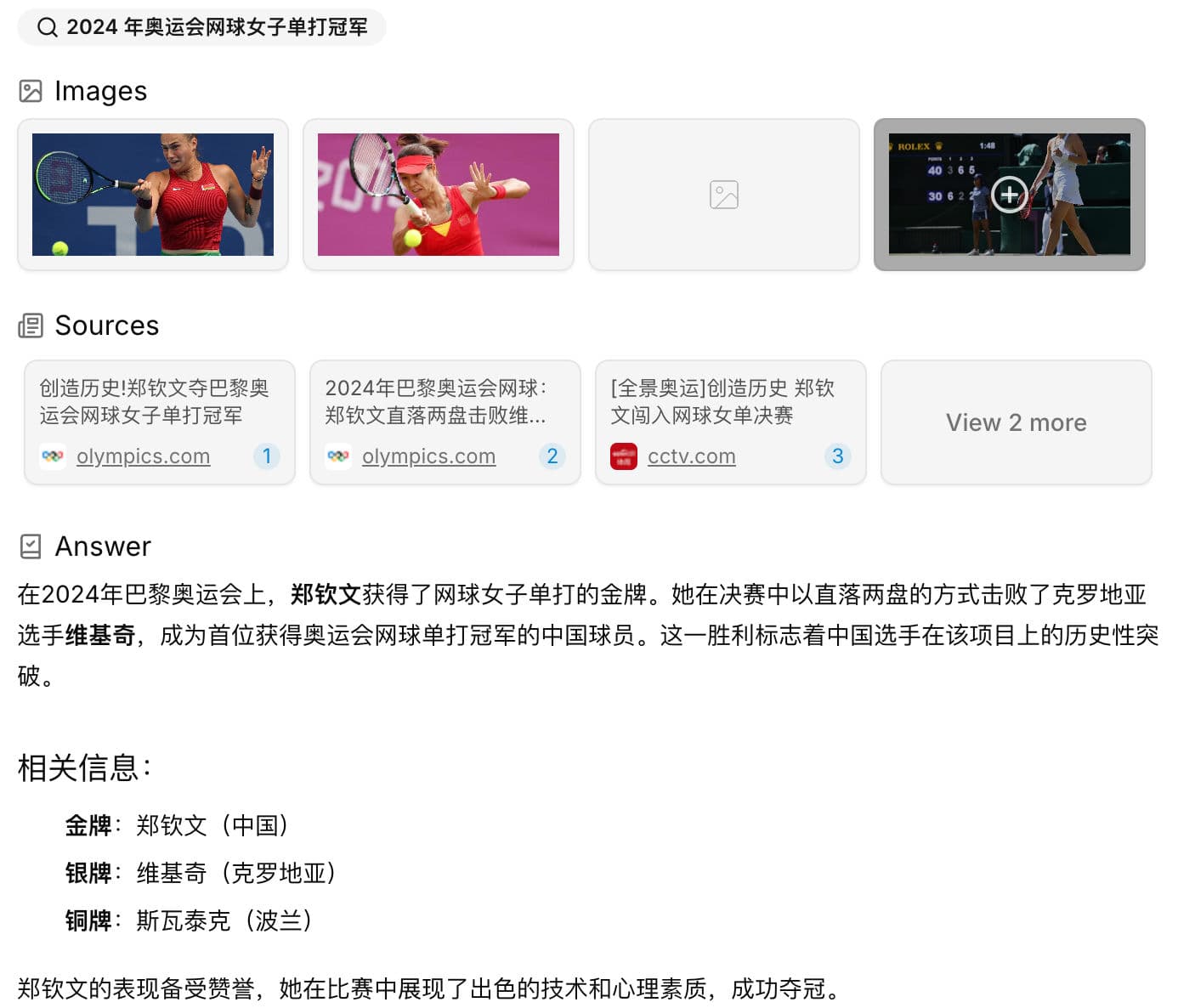Click the red CCTV favicon
Image resolution: width=1178 pixels, height=1008 pixels.
[x=624, y=456]
